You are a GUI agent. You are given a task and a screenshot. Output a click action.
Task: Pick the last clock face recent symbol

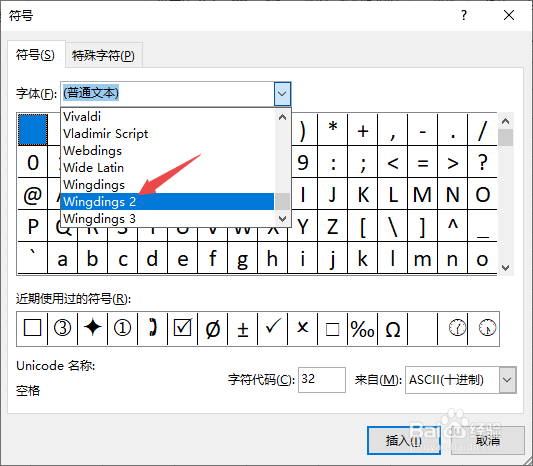(487, 329)
